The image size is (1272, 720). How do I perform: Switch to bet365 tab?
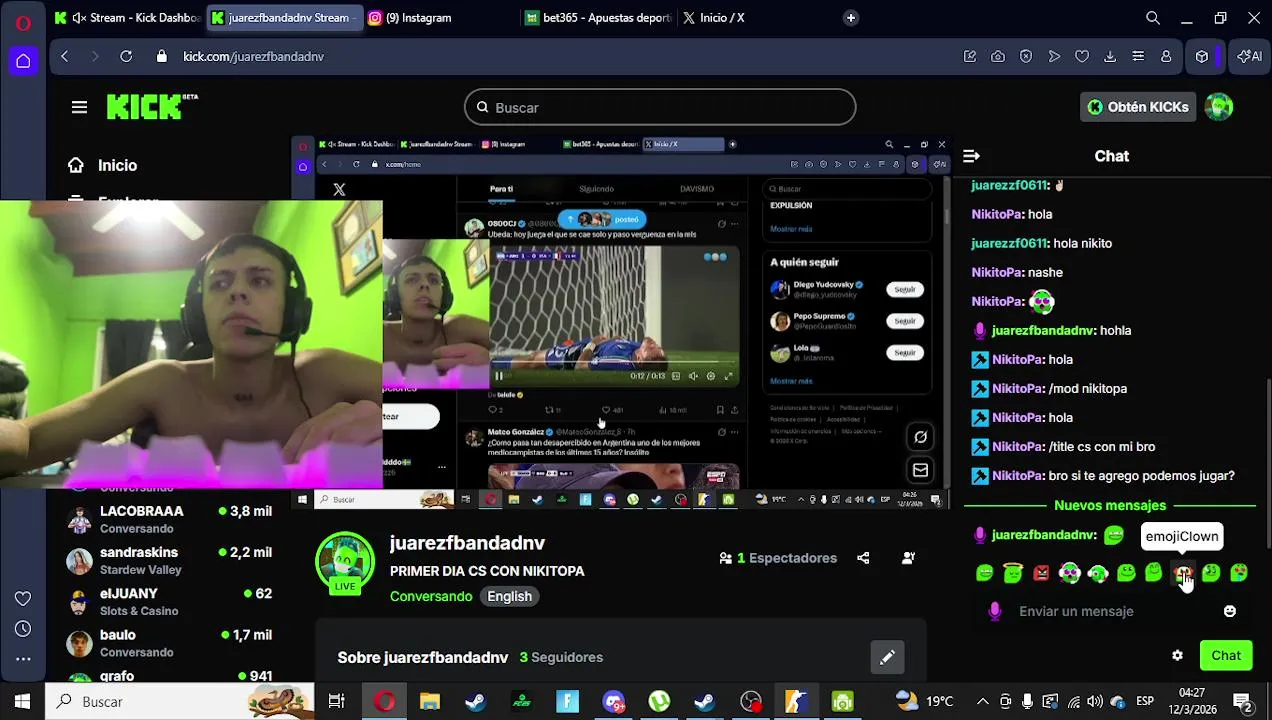pyautogui.click(x=597, y=18)
